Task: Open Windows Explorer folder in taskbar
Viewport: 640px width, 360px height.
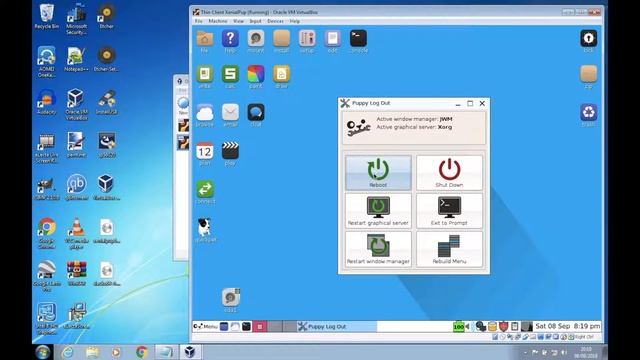Action: click(x=92, y=352)
